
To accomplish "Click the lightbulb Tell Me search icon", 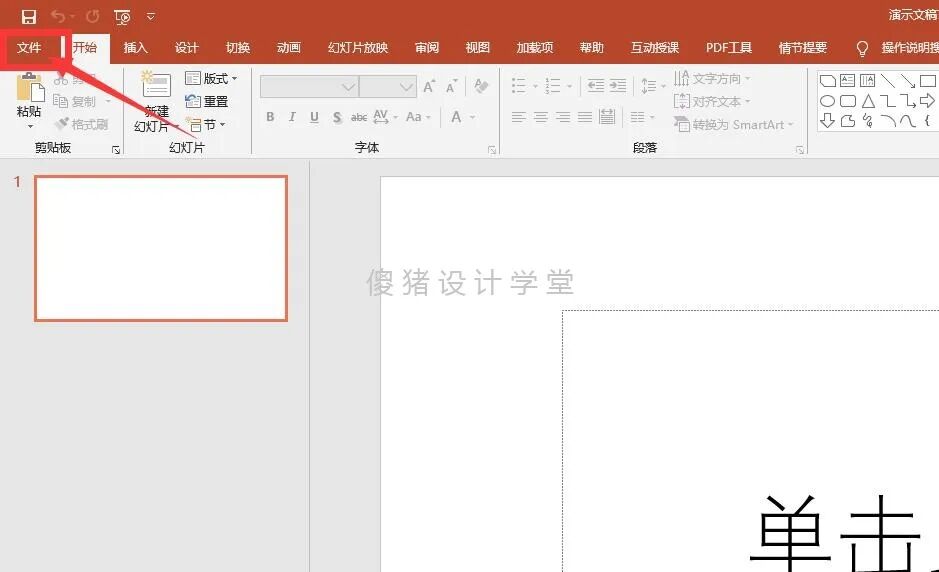I will pyautogui.click(x=862, y=49).
